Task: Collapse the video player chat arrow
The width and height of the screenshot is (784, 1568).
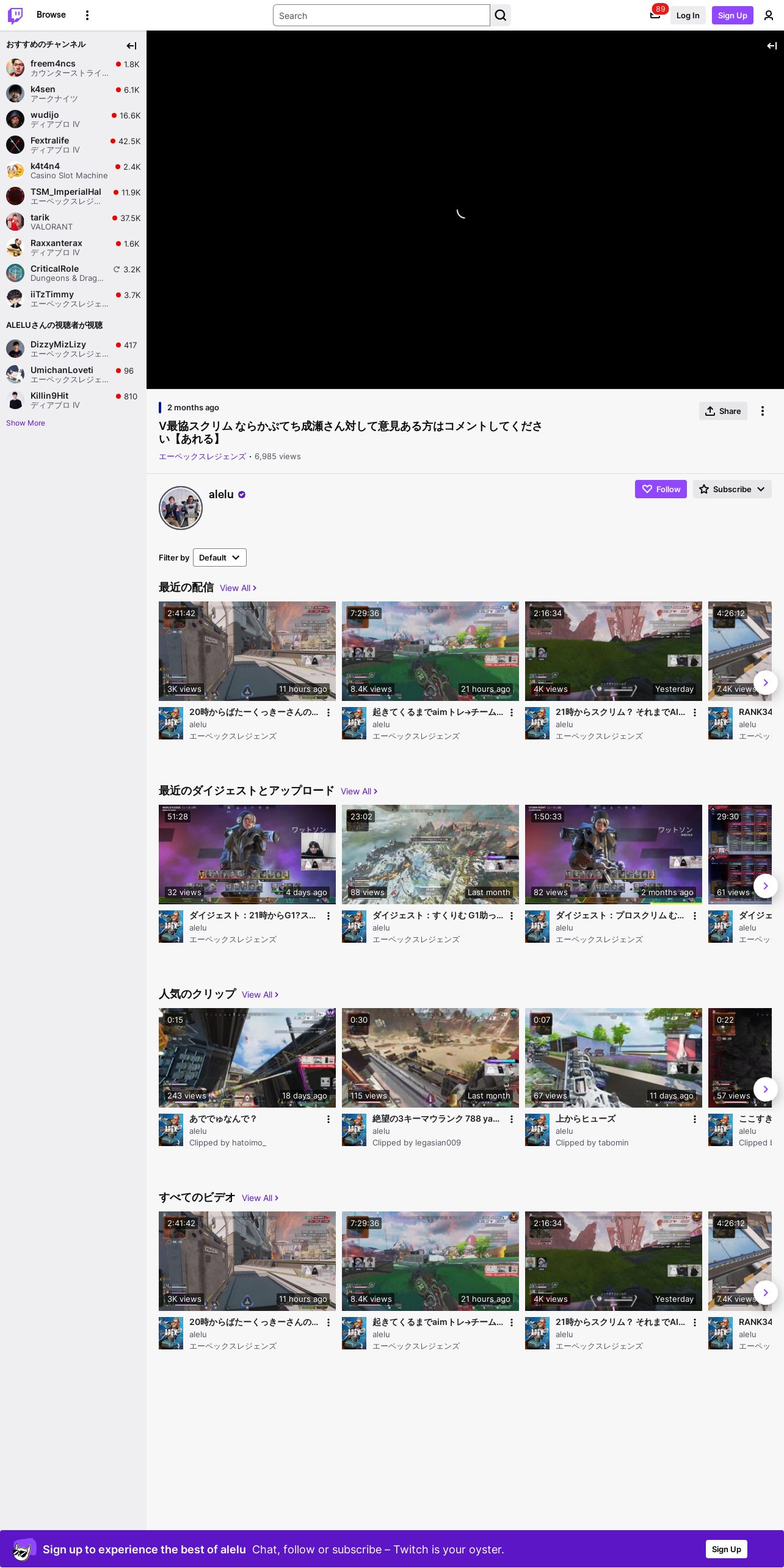Action: [772, 46]
